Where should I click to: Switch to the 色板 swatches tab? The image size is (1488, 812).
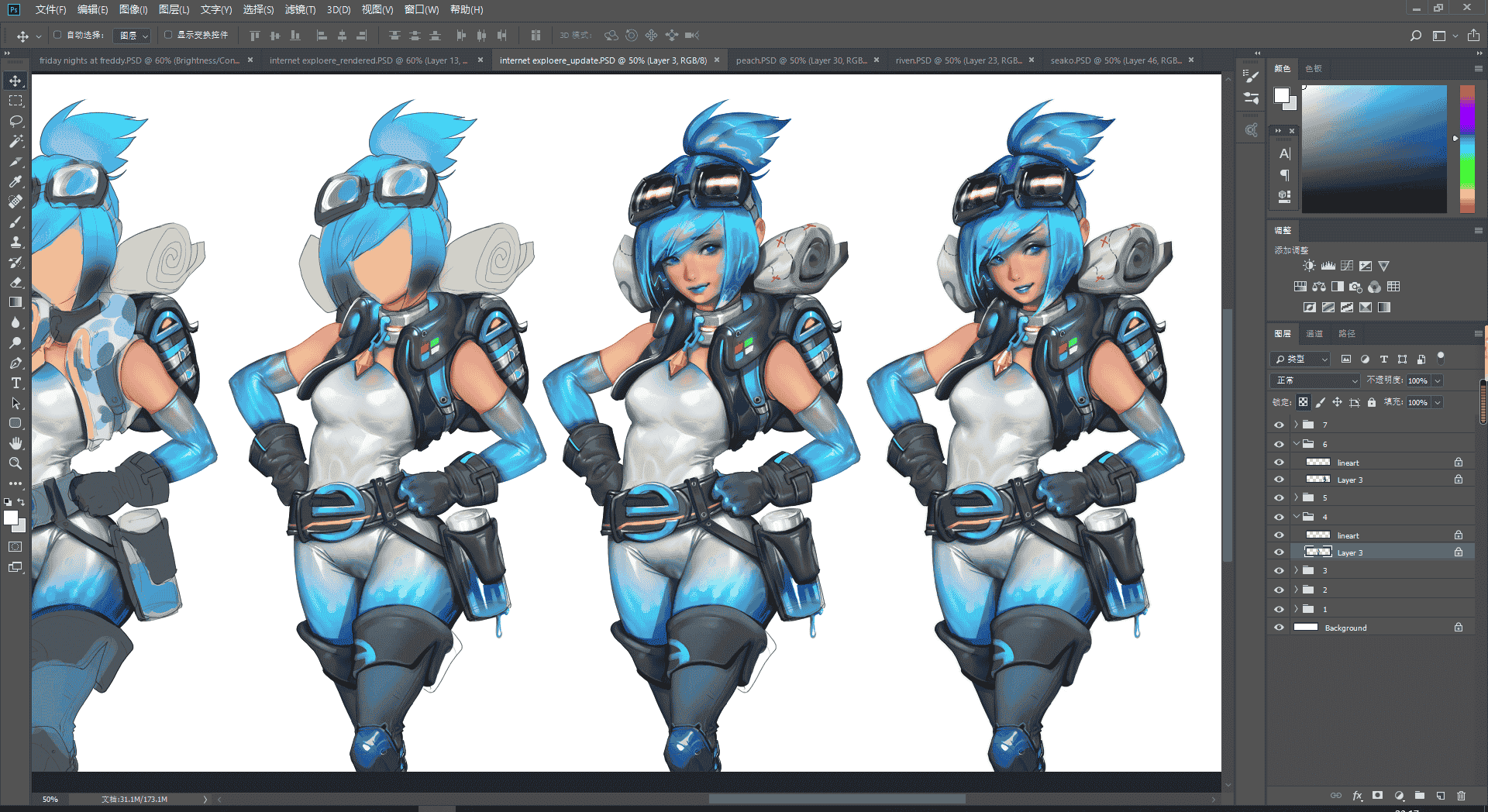[x=1313, y=68]
